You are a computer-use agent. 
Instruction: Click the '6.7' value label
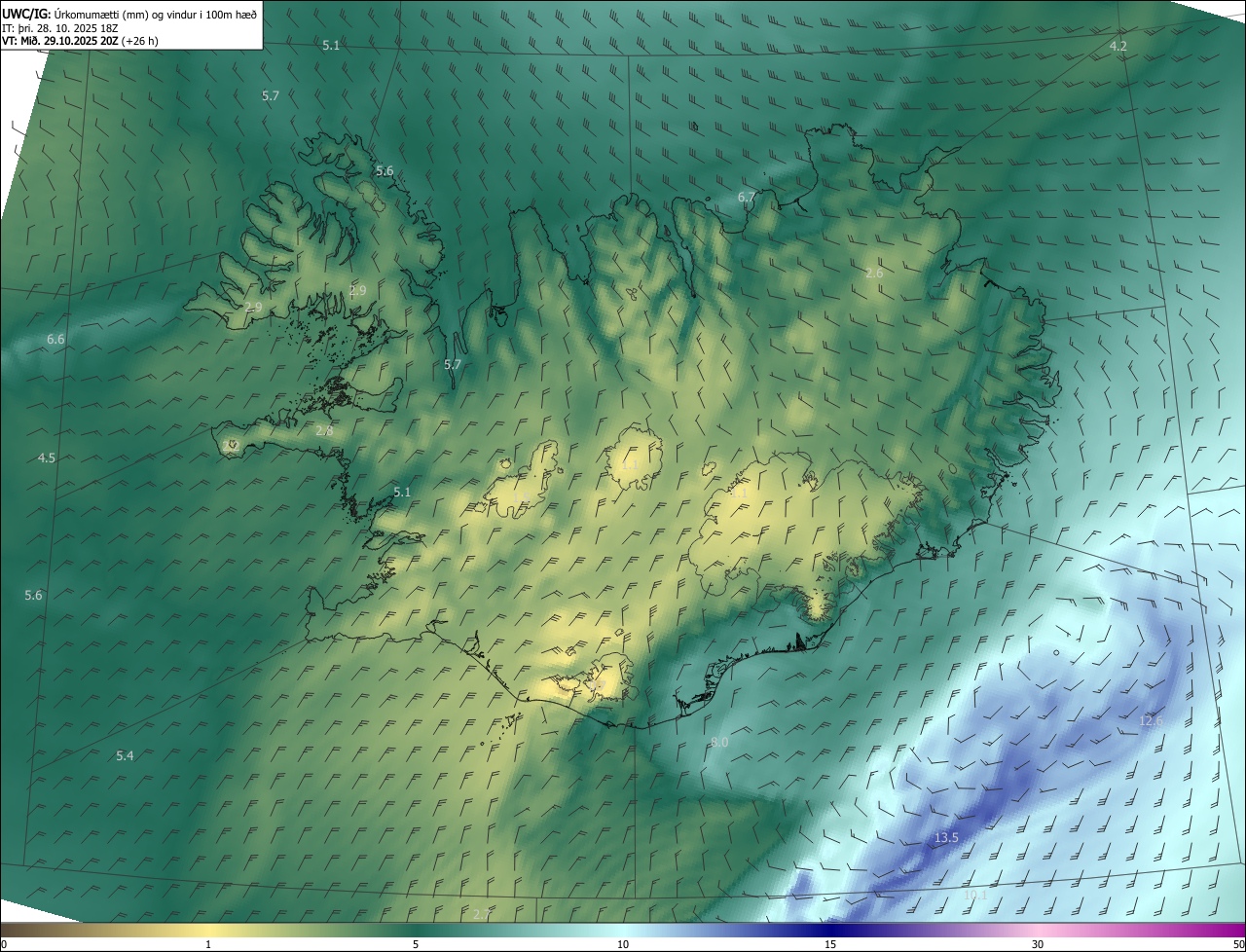[747, 197]
